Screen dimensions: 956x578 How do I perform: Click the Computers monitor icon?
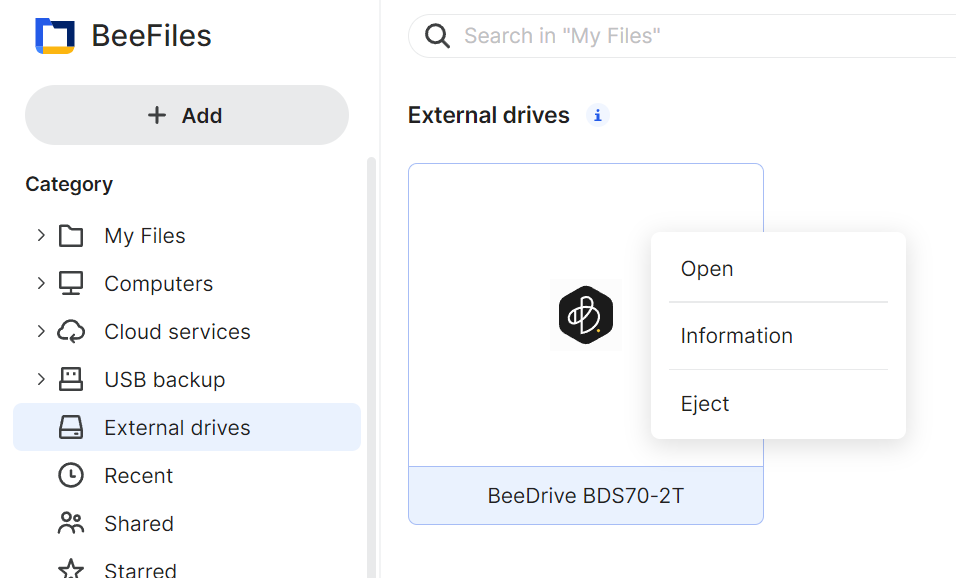pos(71,284)
